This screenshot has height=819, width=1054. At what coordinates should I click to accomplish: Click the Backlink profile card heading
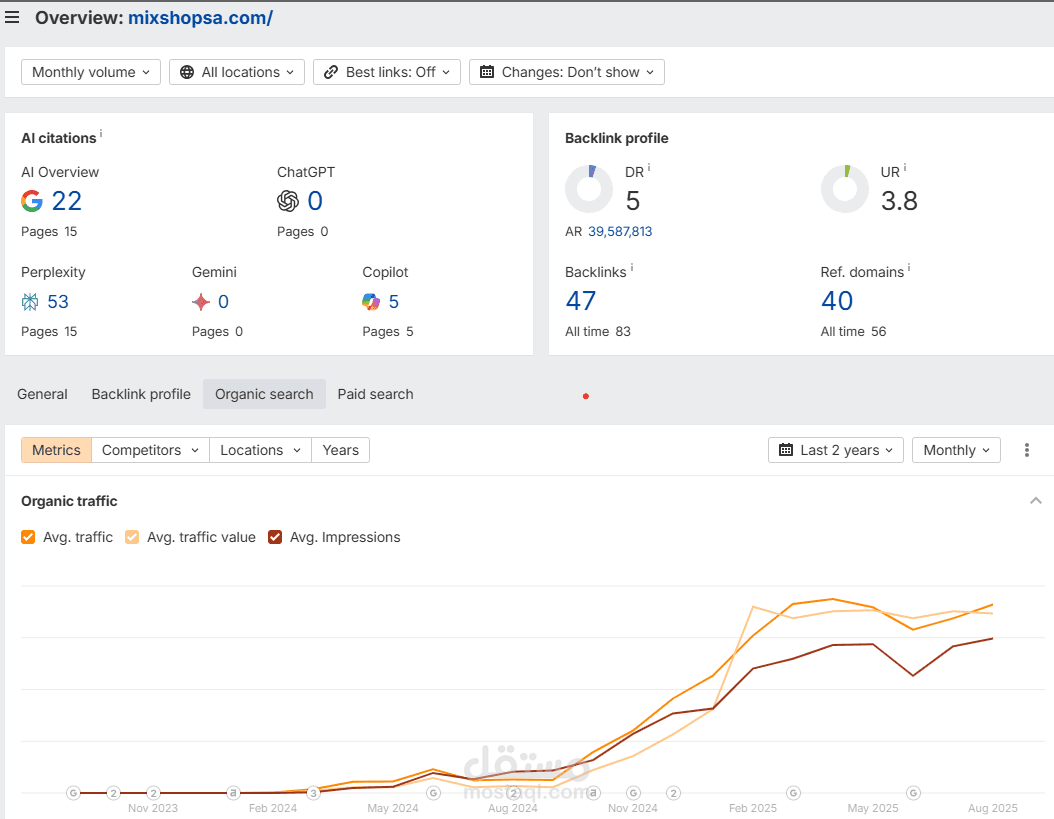tap(616, 138)
